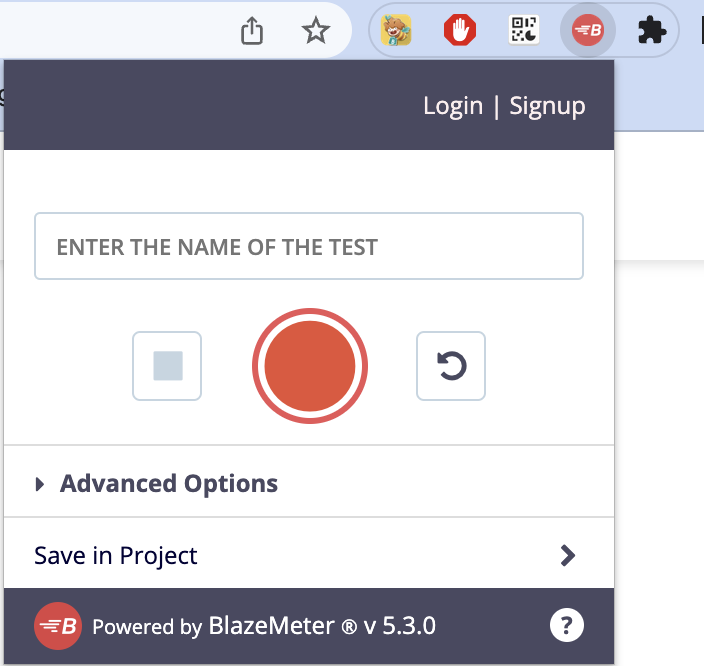Click the browser address bar
The width and height of the screenshot is (704, 666).
(x=120, y=32)
